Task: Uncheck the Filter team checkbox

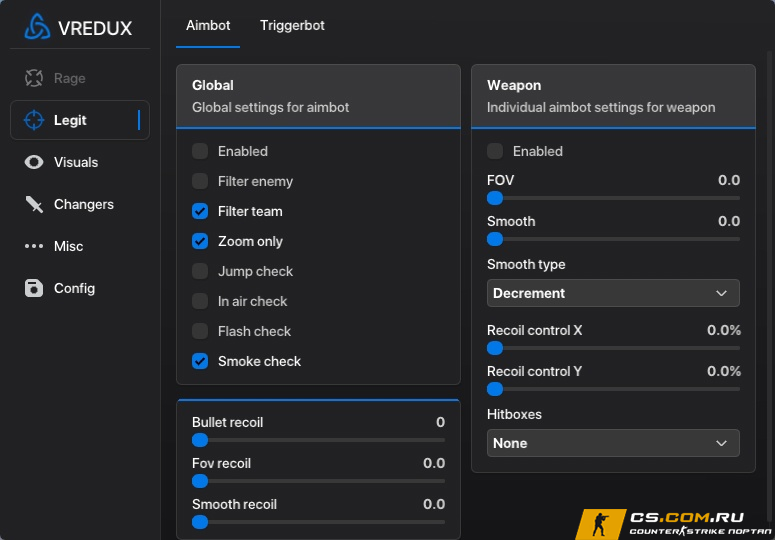Action: click(x=200, y=211)
